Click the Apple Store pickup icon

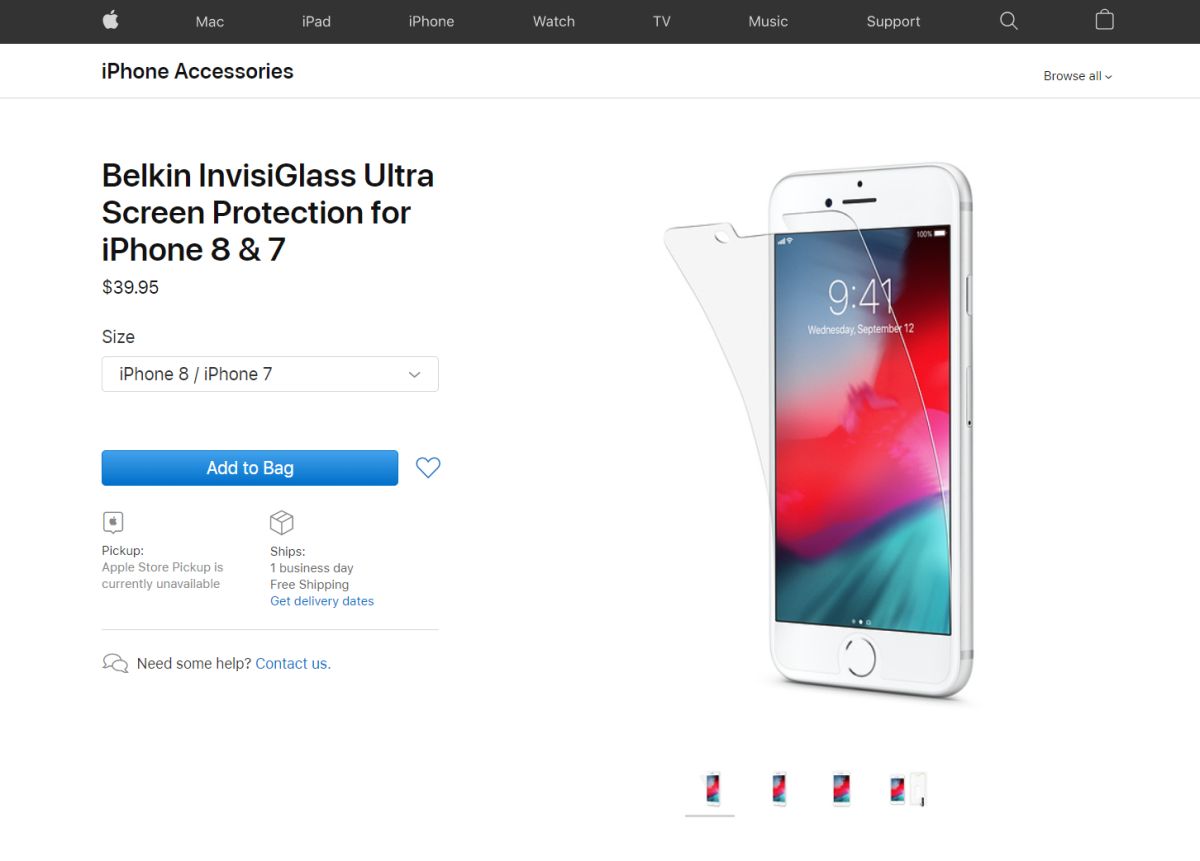(113, 522)
